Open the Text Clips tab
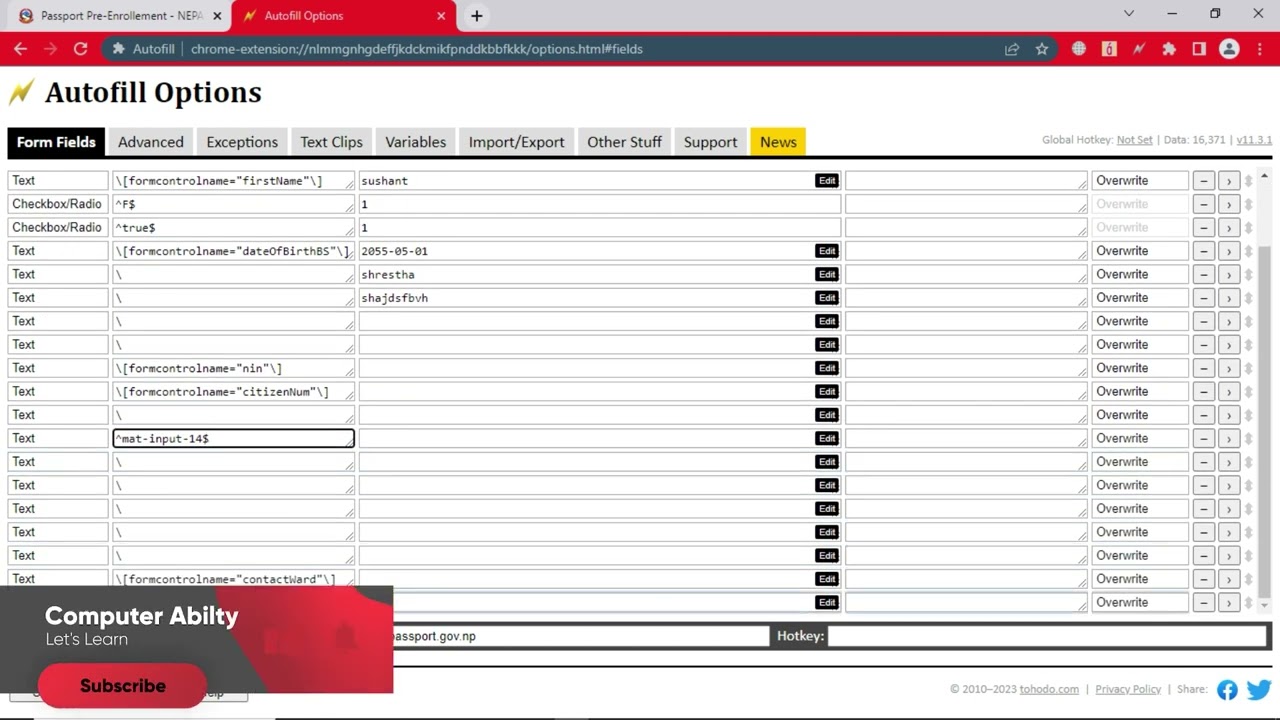This screenshot has width=1280, height=720. [331, 142]
